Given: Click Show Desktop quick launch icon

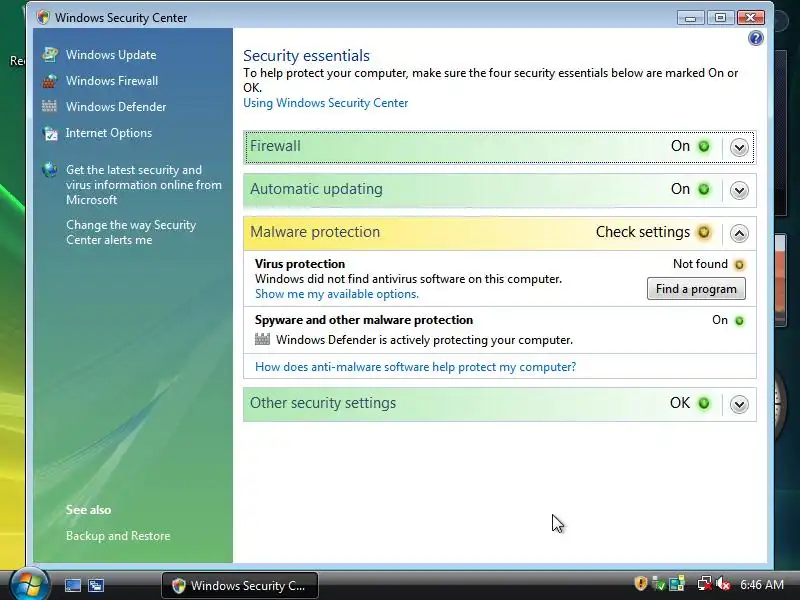Looking at the screenshot, I should pos(73,585).
